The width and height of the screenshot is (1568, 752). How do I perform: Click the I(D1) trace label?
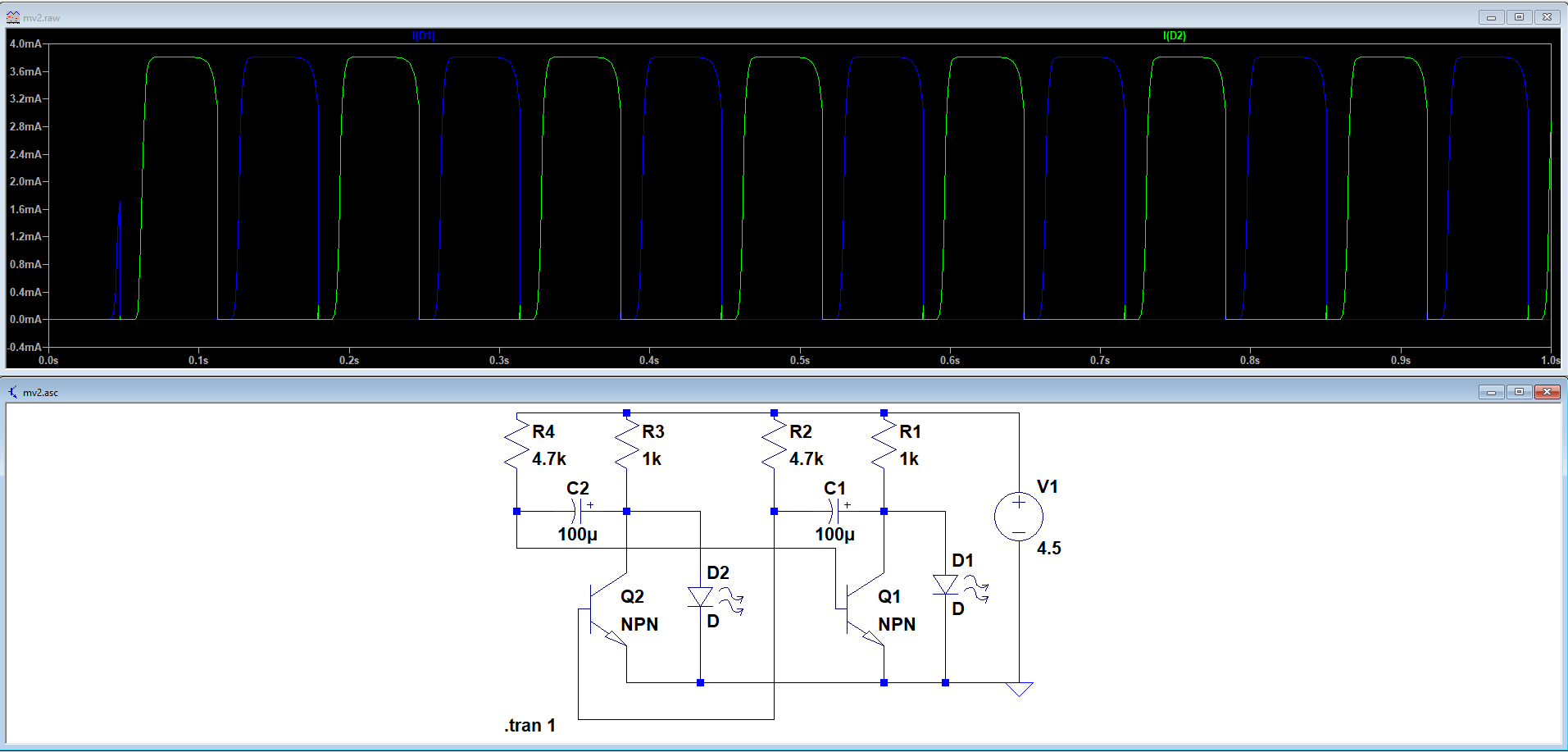423,35
